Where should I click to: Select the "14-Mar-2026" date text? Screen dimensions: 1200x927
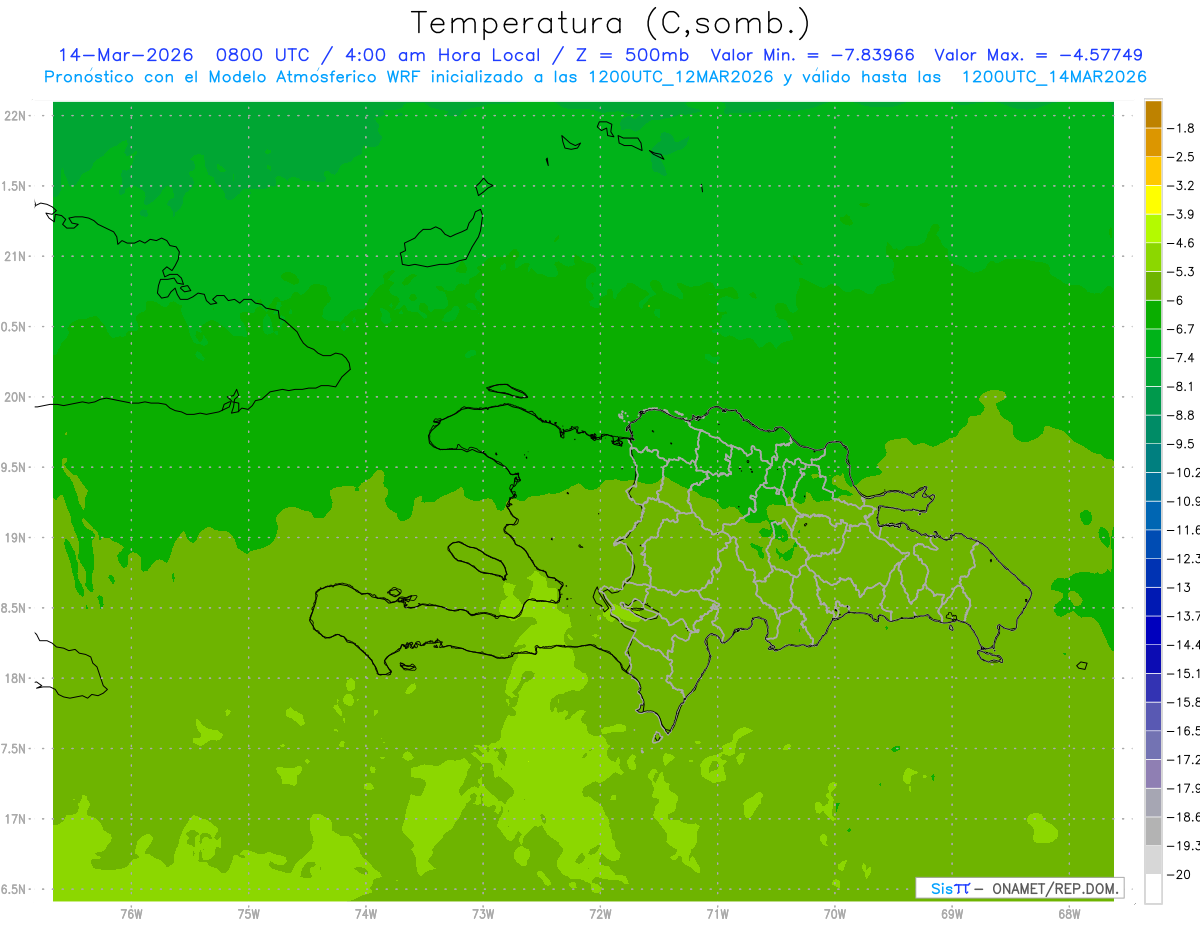click(x=125, y=55)
